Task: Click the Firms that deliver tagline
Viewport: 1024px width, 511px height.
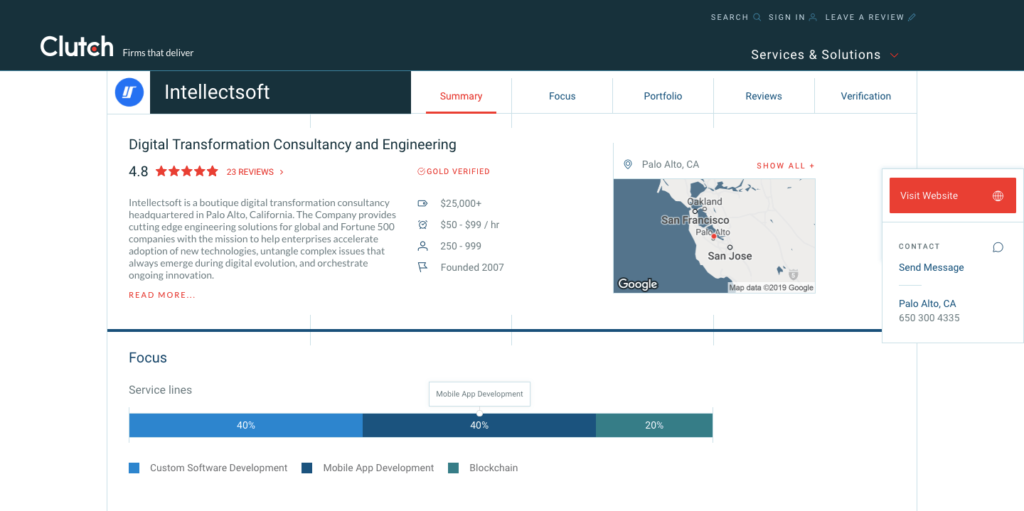Action: [x=158, y=52]
